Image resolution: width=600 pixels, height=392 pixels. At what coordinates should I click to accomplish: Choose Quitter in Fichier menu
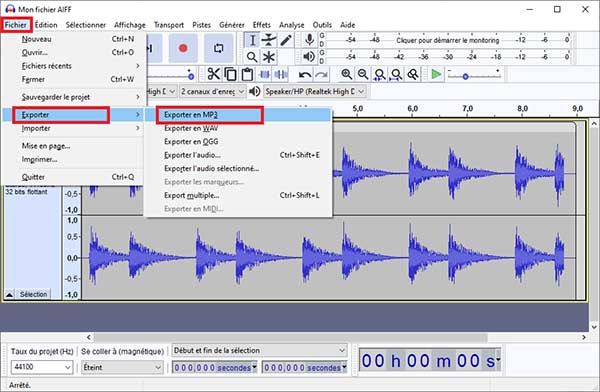coord(73,177)
